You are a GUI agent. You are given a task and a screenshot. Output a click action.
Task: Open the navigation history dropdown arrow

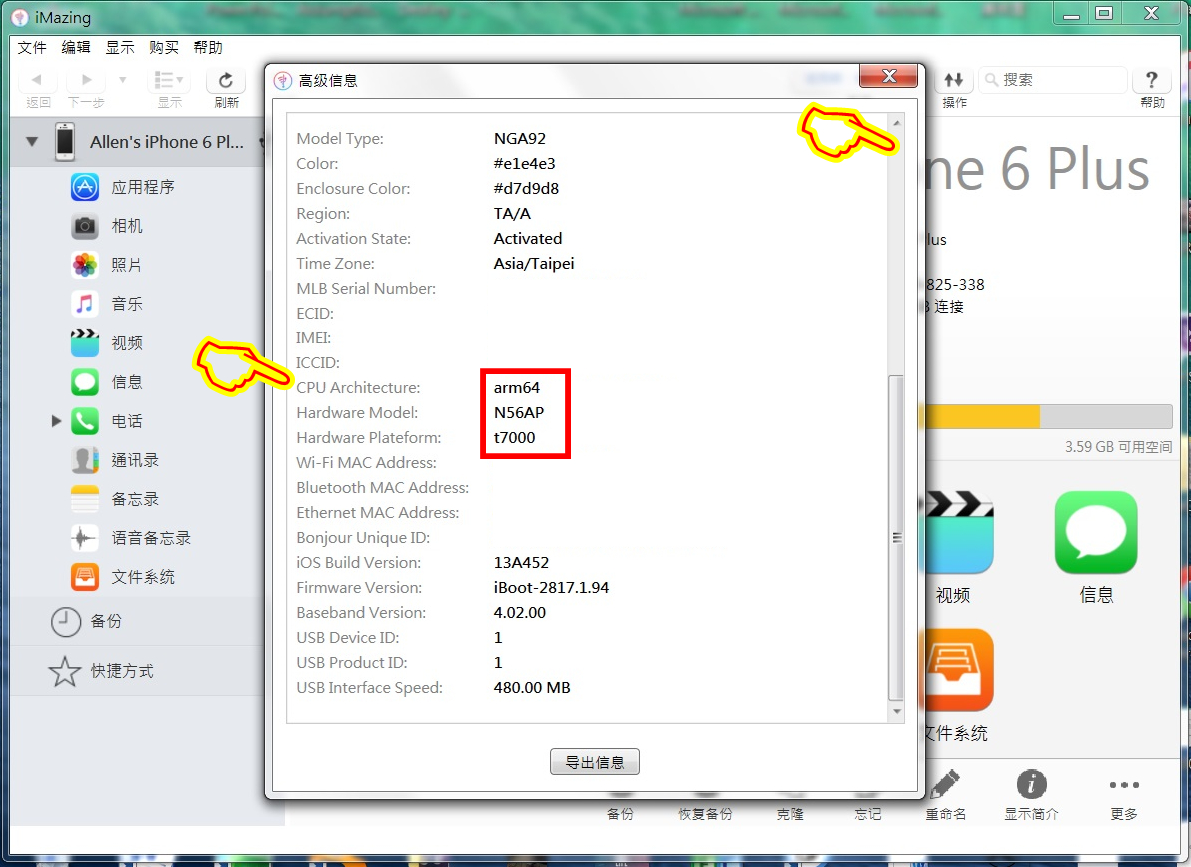pyautogui.click(x=122, y=80)
